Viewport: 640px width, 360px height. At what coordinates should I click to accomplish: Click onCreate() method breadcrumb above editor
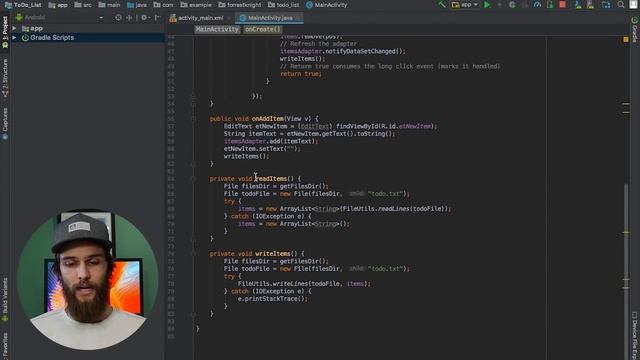tap(263, 29)
